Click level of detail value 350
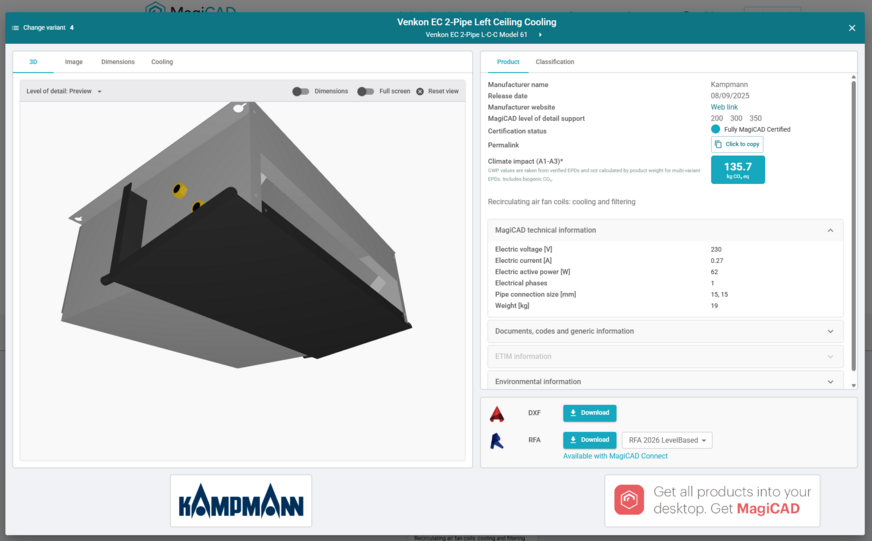The width and height of the screenshot is (872, 541). 755,118
